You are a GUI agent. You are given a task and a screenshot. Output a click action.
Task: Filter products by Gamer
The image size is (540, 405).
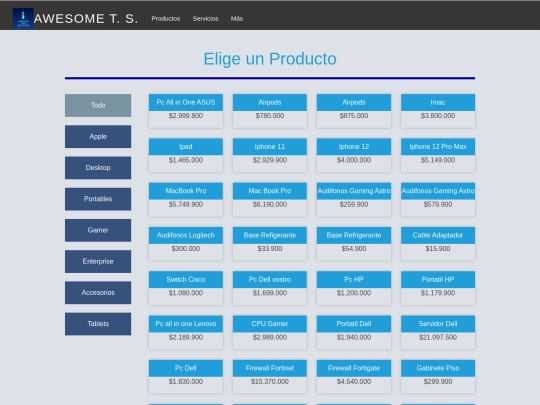(x=98, y=230)
